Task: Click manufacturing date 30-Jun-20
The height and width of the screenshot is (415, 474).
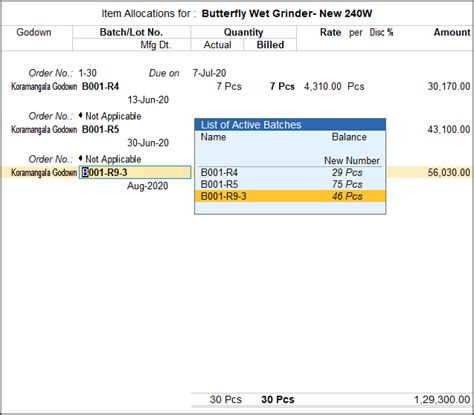Action: tap(148, 143)
